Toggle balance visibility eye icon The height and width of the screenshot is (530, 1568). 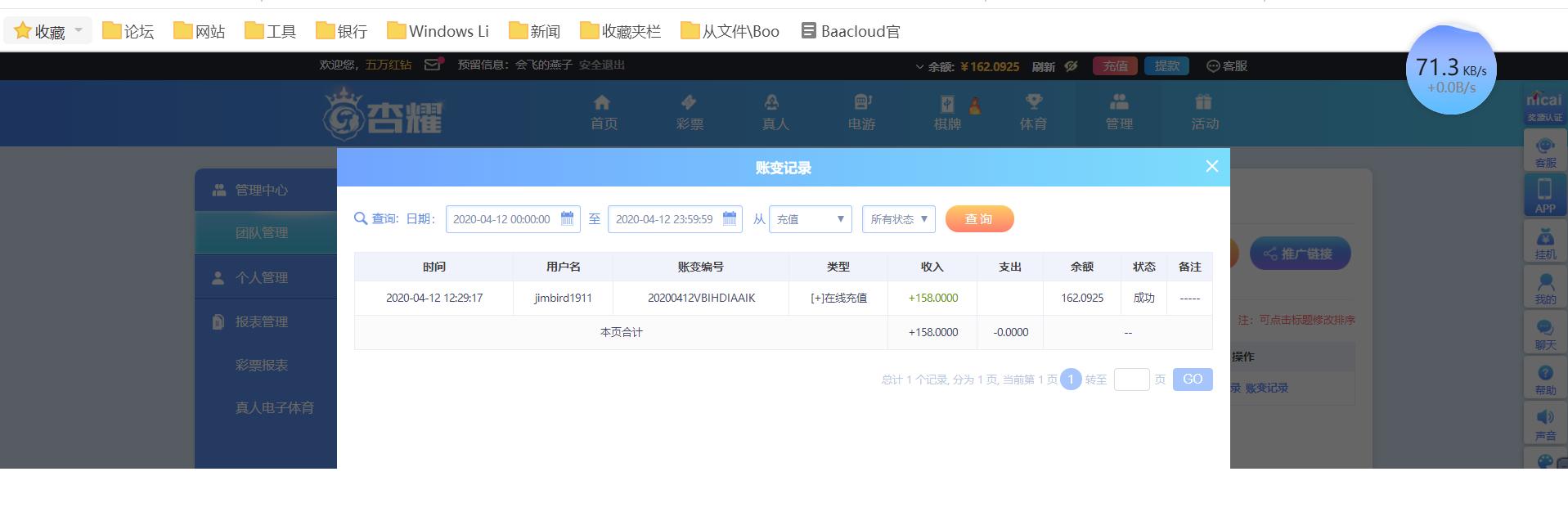tap(1071, 66)
